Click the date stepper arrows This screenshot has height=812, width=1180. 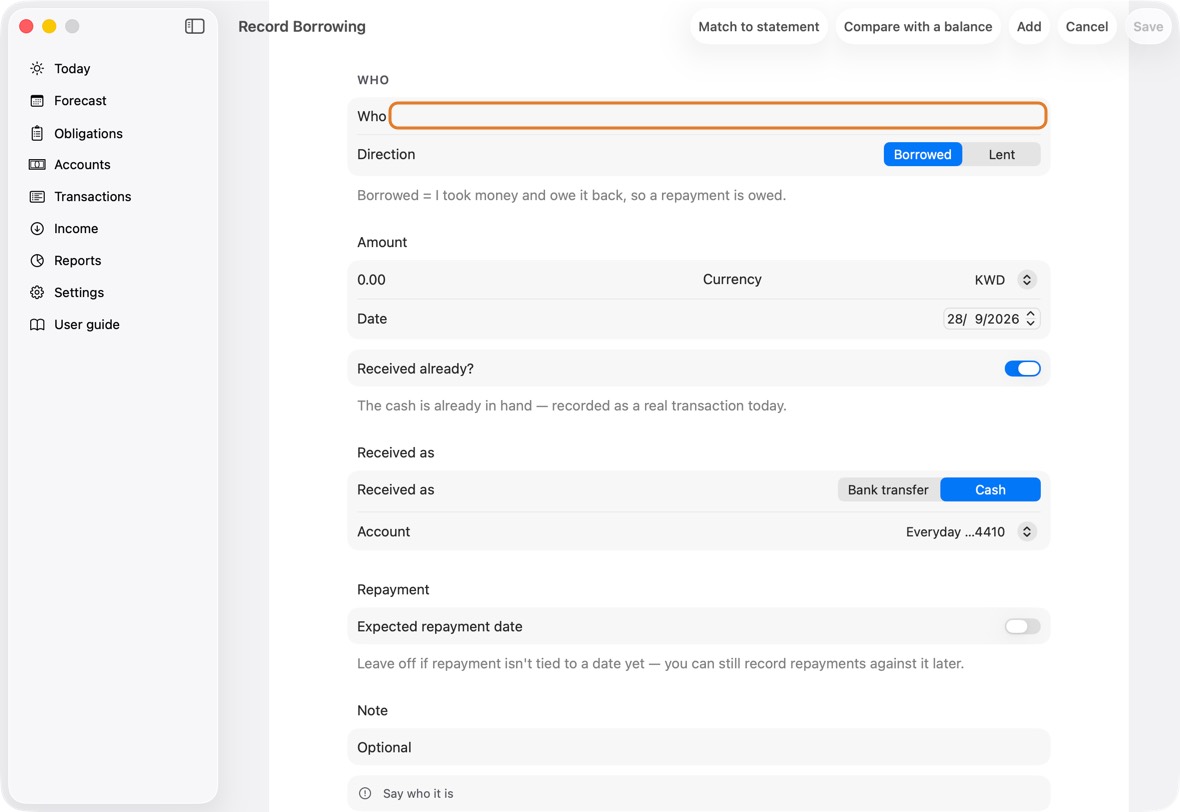click(x=1030, y=319)
